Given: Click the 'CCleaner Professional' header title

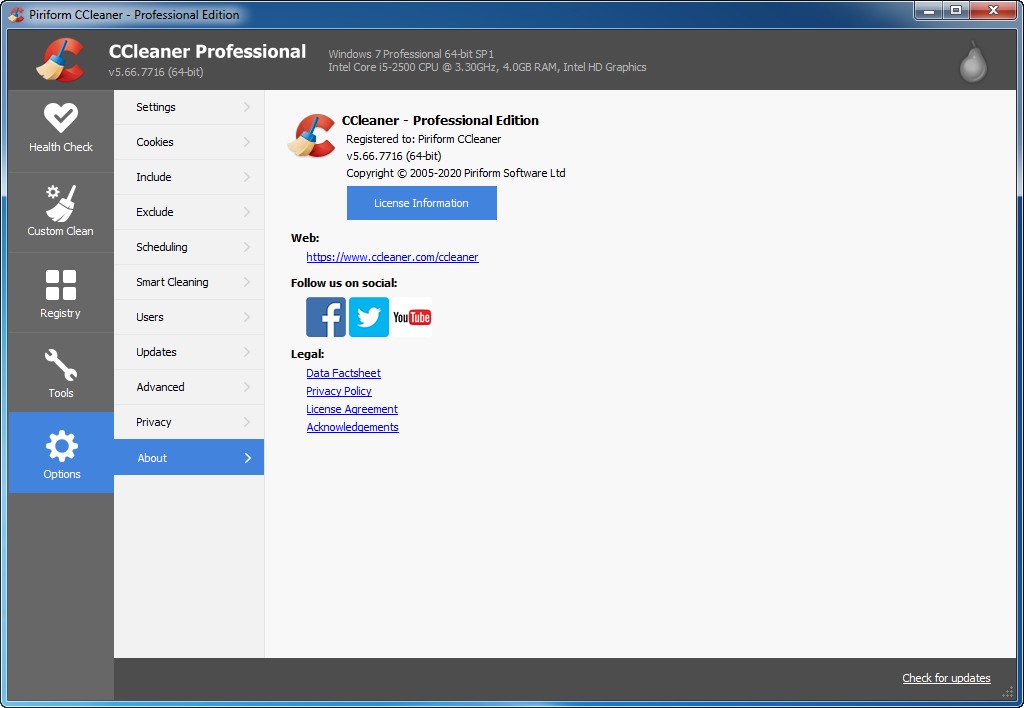Looking at the screenshot, I should point(207,52).
